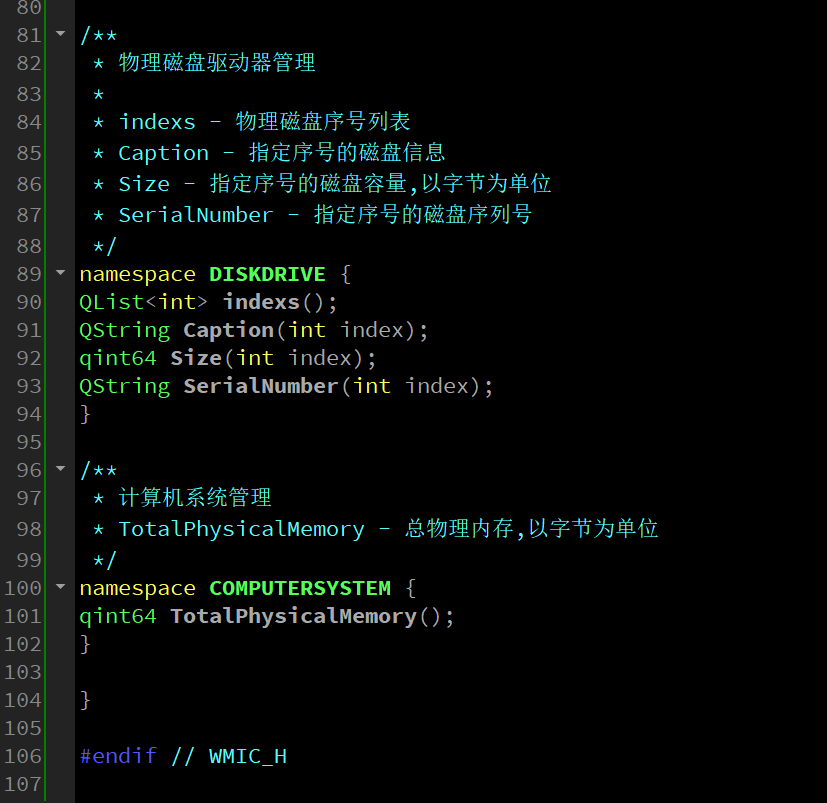Image resolution: width=827 pixels, height=803 pixels.
Task: Collapse the COMPUTERSYSTEM namespace fold arrow
Action: coord(61,587)
